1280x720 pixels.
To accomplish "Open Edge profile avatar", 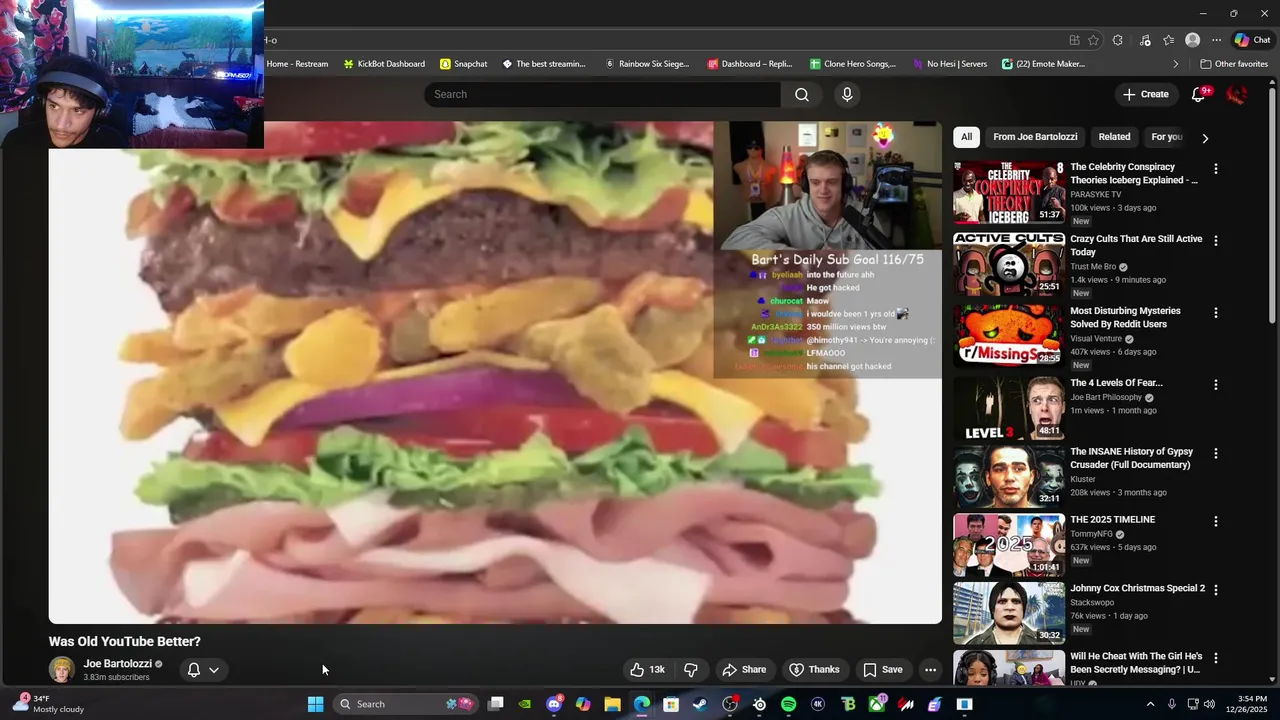I will (1192, 40).
